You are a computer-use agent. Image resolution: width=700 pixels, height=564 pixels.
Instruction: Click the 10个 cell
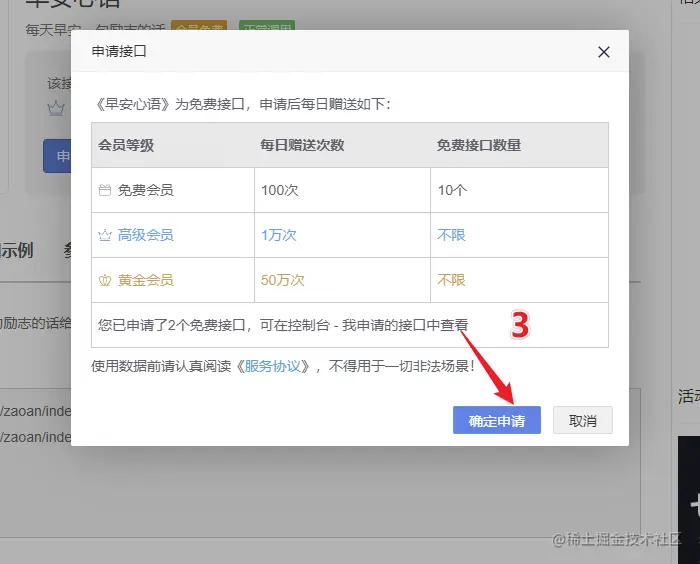(519, 190)
